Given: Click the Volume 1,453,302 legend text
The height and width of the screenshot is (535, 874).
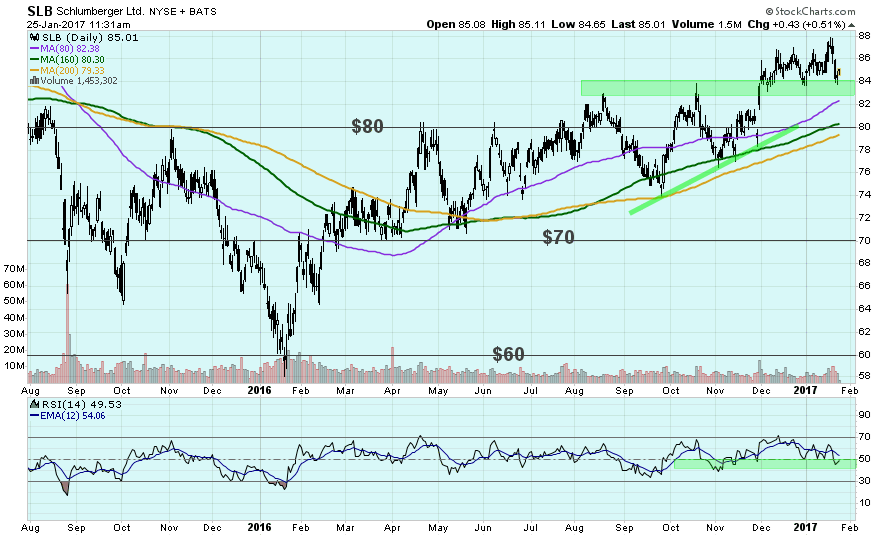Looking at the screenshot, I should [79, 81].
